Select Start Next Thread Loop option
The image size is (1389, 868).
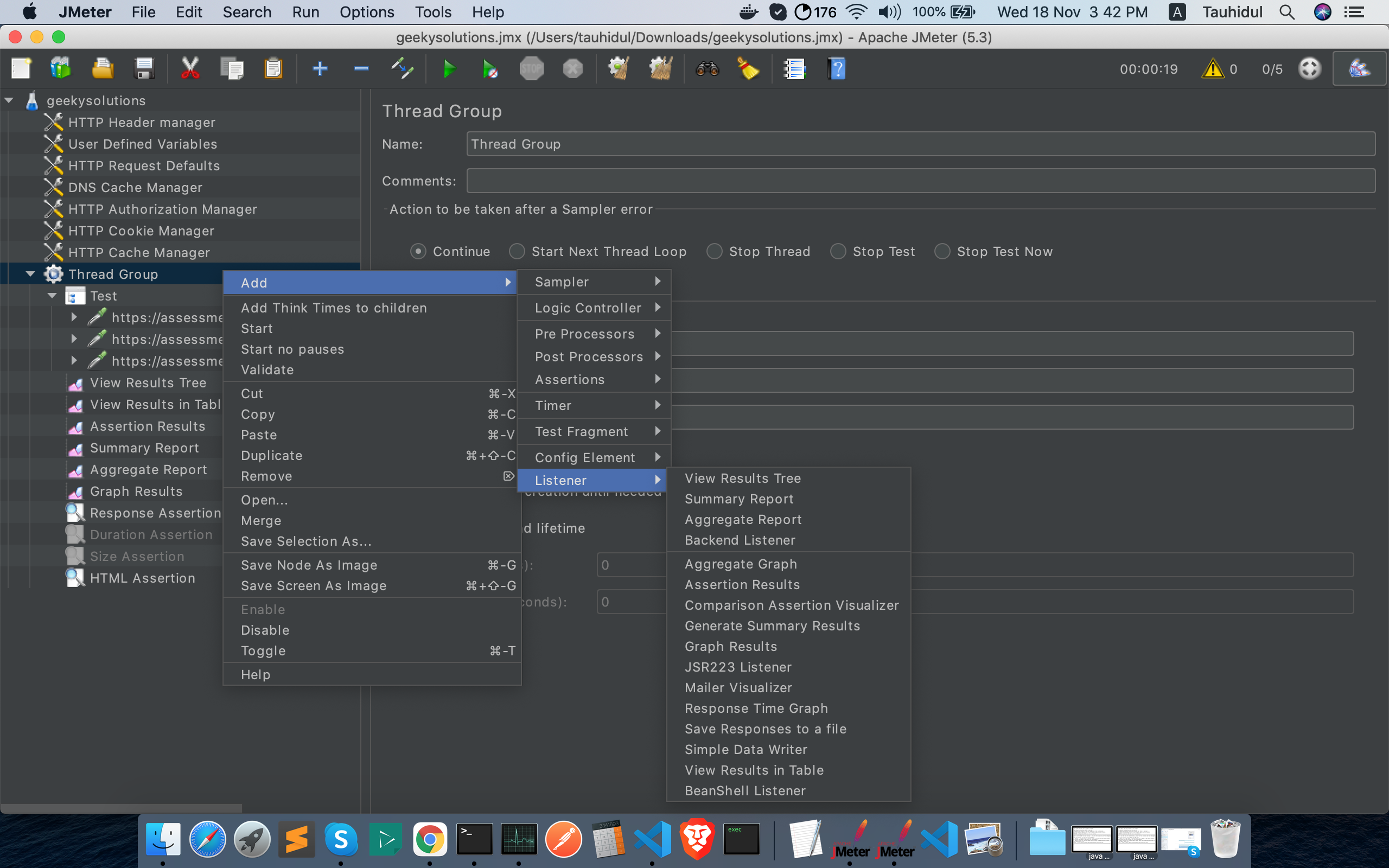click(x=517, y=251)
